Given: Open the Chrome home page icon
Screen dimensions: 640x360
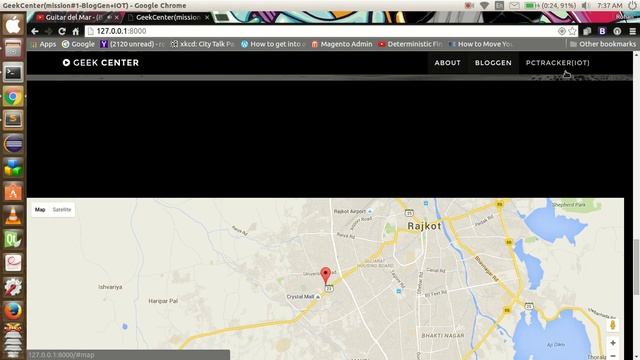Looking at the screenshot, I should pyautogui.click(x=76, y=31).
